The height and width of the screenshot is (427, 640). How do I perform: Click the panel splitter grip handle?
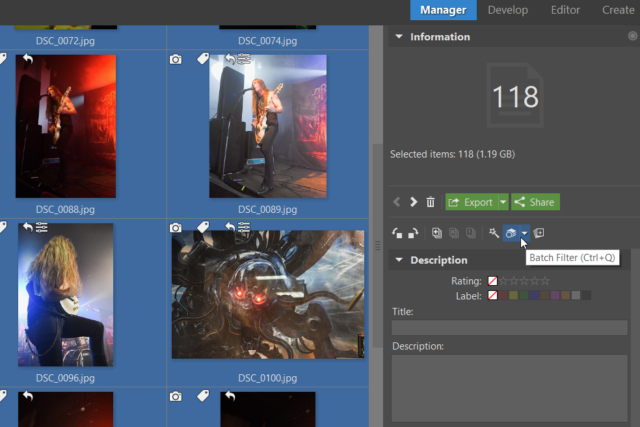pos(378,245)
